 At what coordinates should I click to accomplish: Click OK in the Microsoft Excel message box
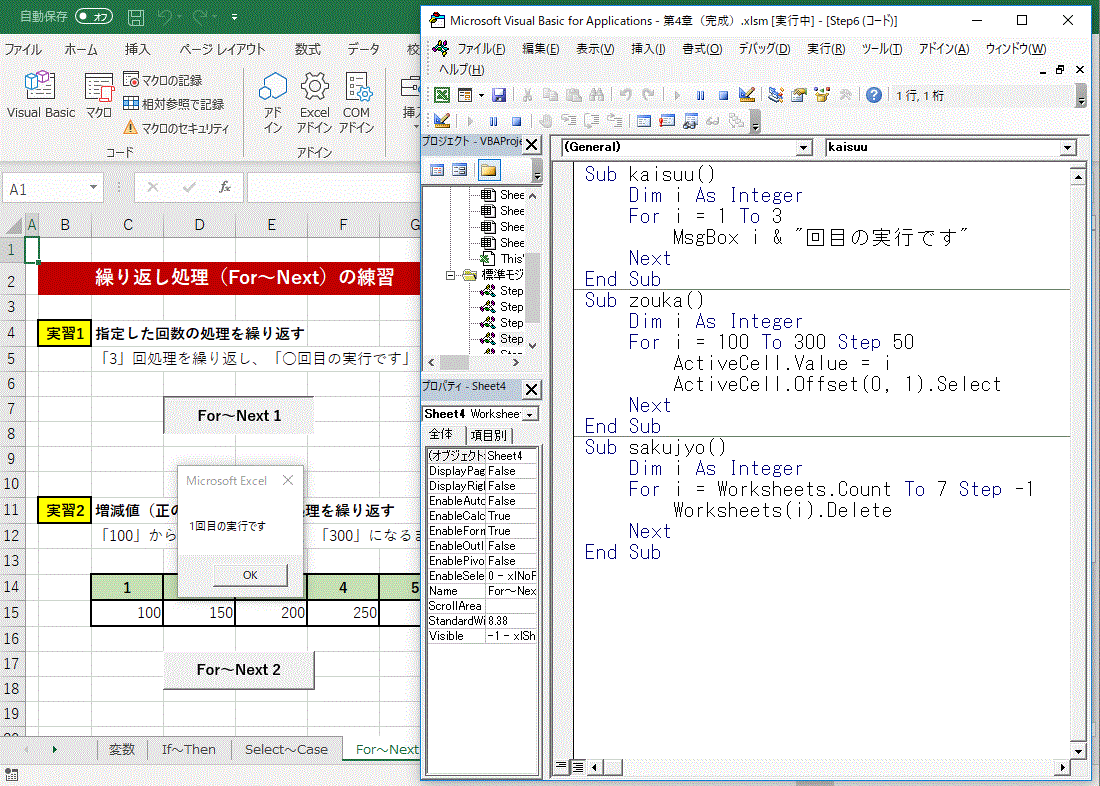click(x=250, y=575)
